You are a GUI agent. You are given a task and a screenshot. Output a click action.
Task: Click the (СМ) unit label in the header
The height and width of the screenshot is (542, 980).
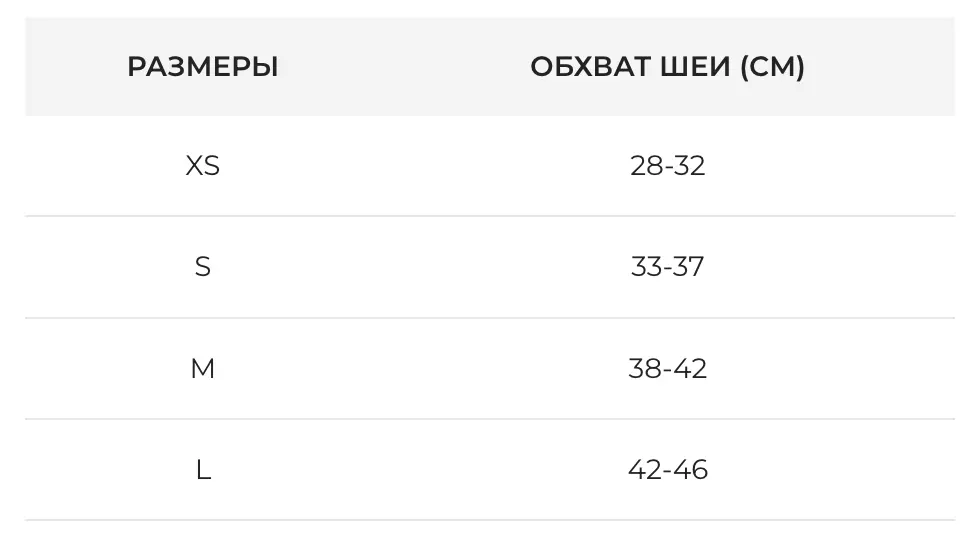coord(772,68)
